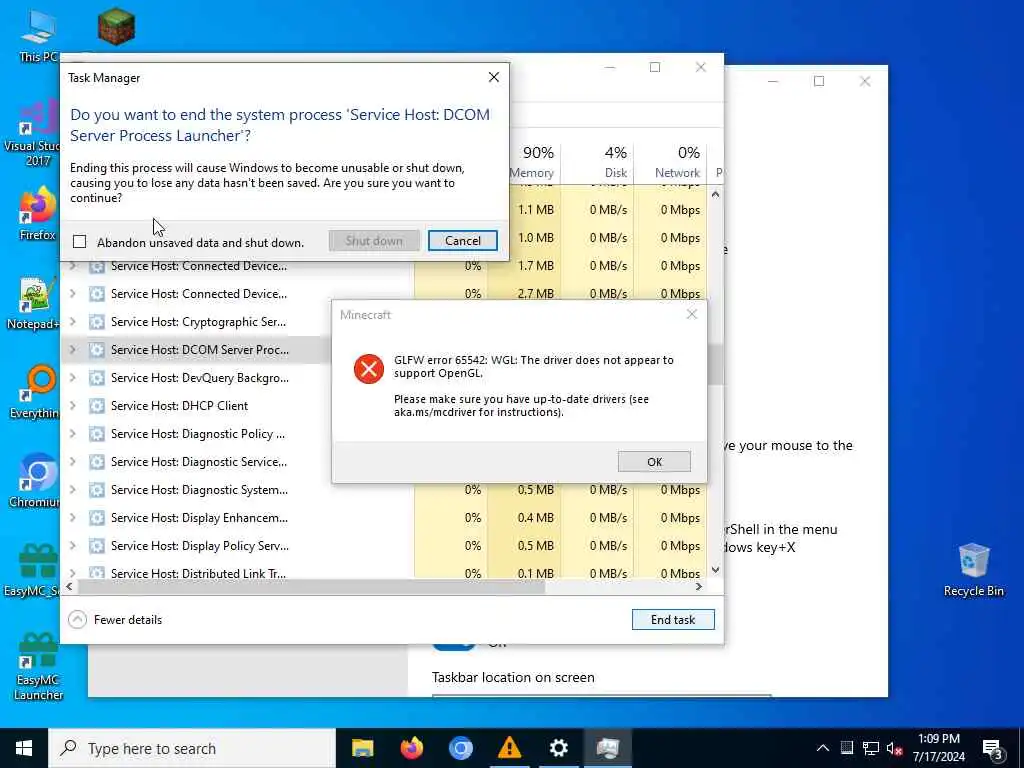The image size is (1024, 768).
Task: Click horizontal scrollbar right arrow
Action: point(699,586)
